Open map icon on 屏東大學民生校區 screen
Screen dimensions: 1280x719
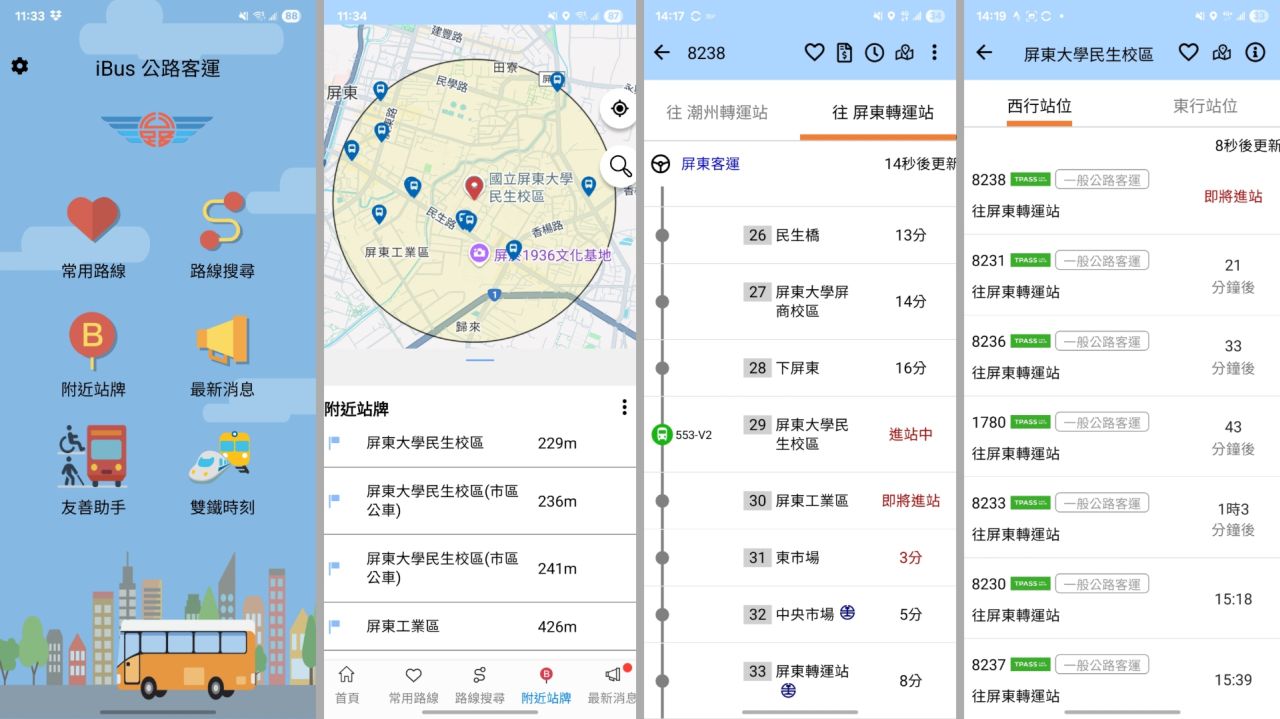[1221, 52]
